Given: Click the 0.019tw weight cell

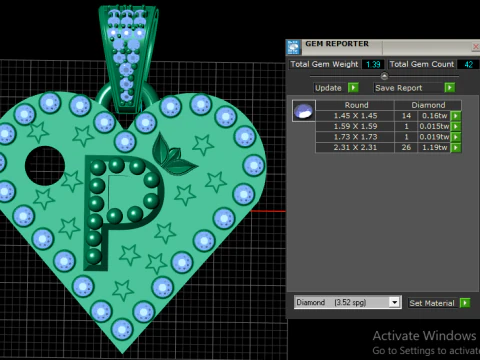Looking at the screenshot, I should pos(434,137).
